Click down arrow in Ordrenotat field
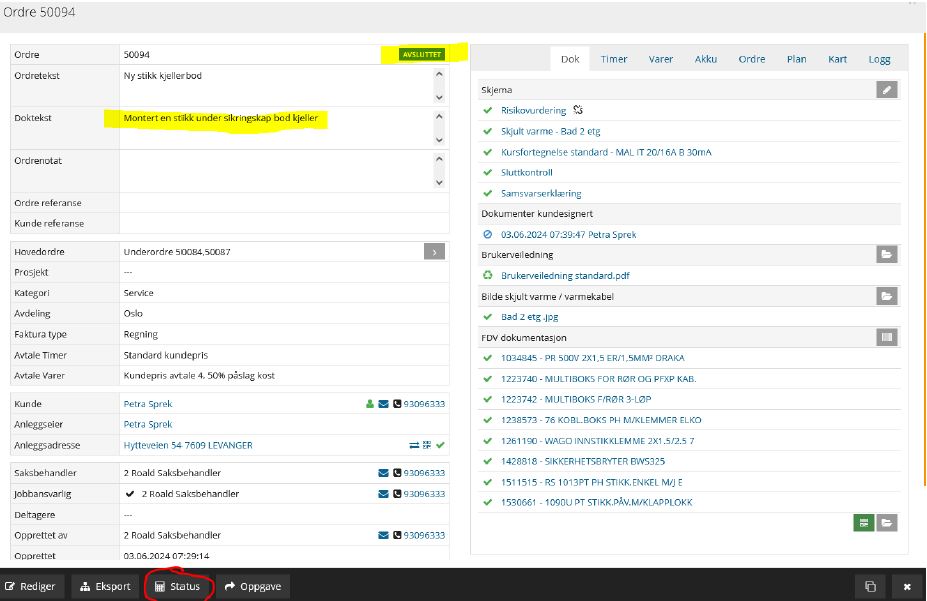927x601 pixels. coord(439,183)
